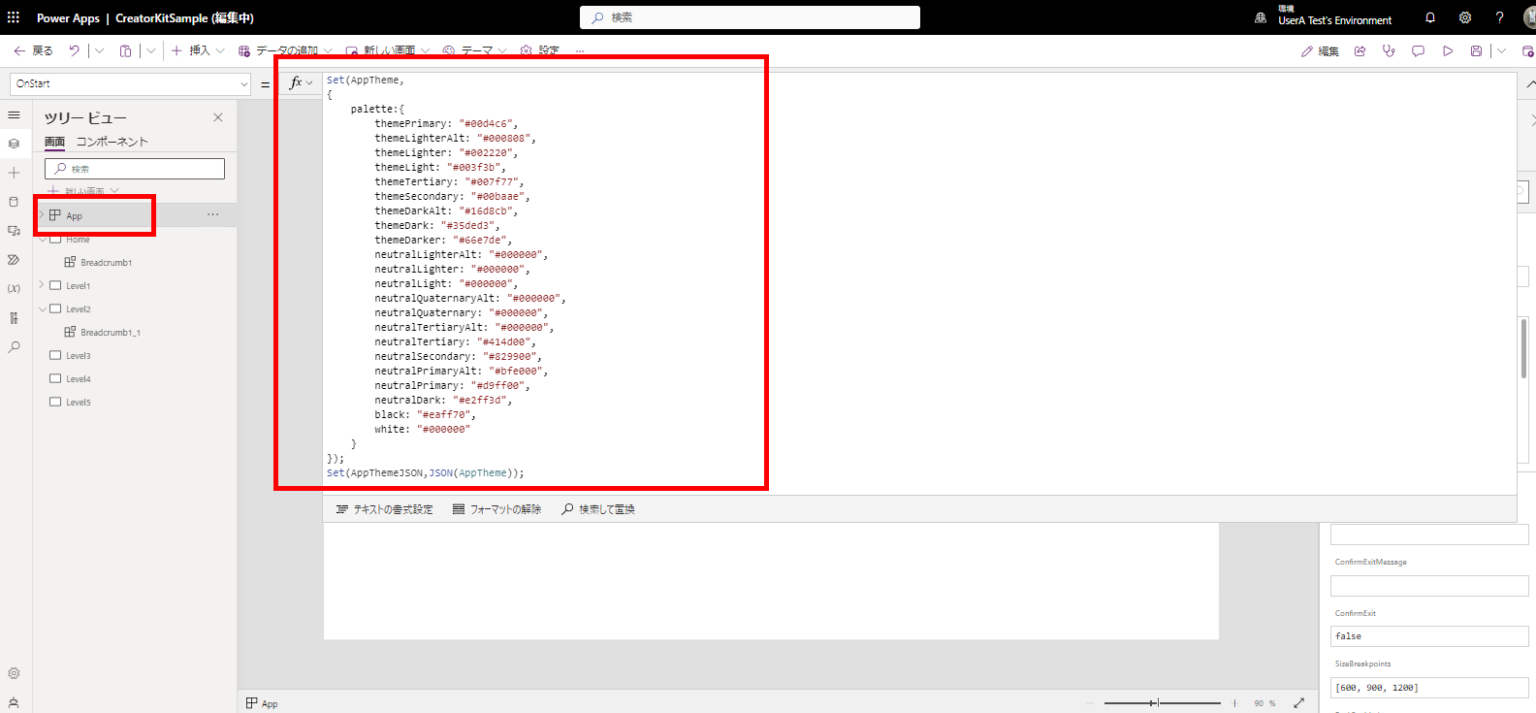The image size is (1536, 713).
Task: Save the app using the disk icon
Action: 1477,50
